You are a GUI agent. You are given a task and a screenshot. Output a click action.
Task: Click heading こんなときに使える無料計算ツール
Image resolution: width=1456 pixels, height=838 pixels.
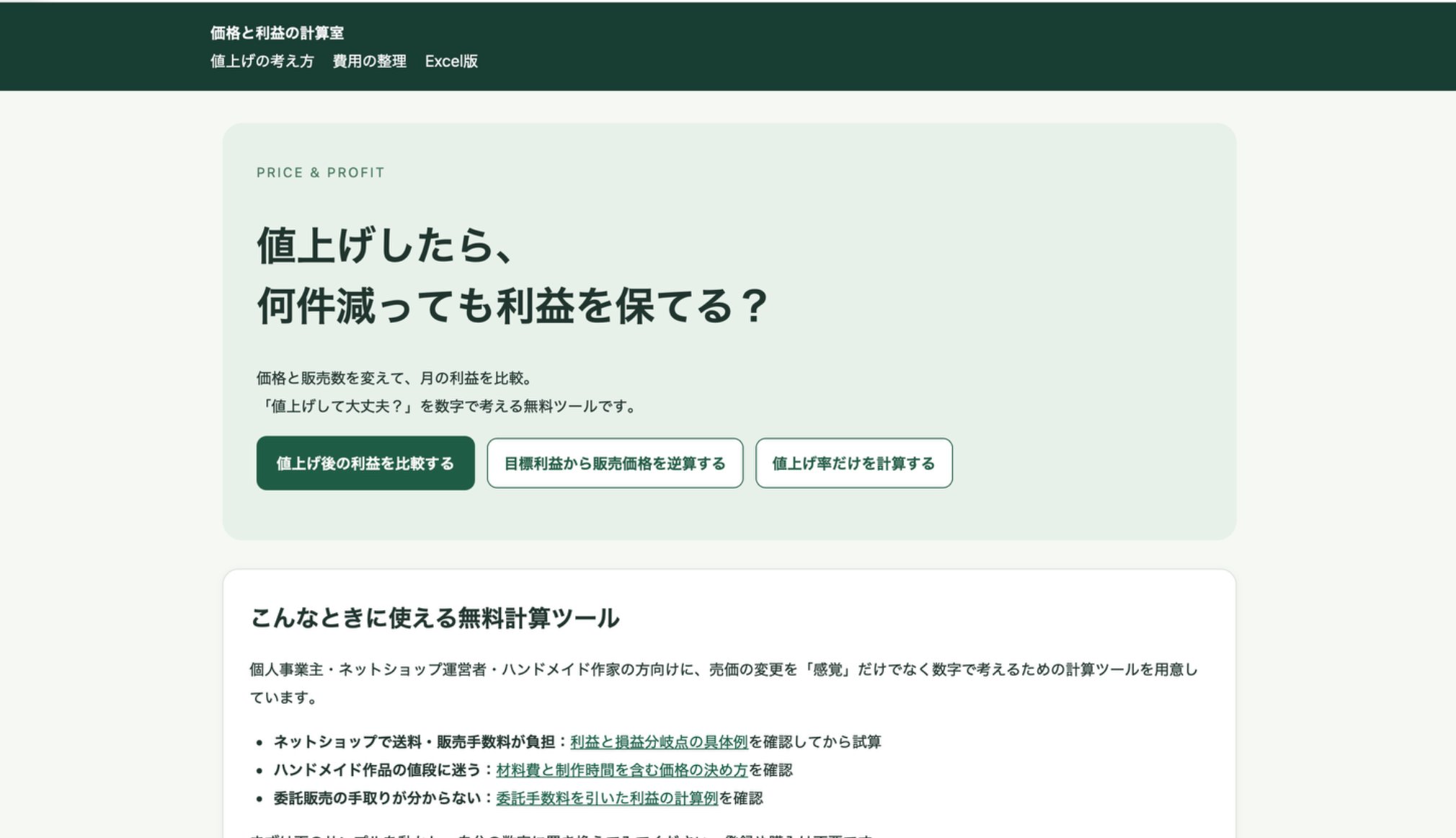tap(435, 618)
